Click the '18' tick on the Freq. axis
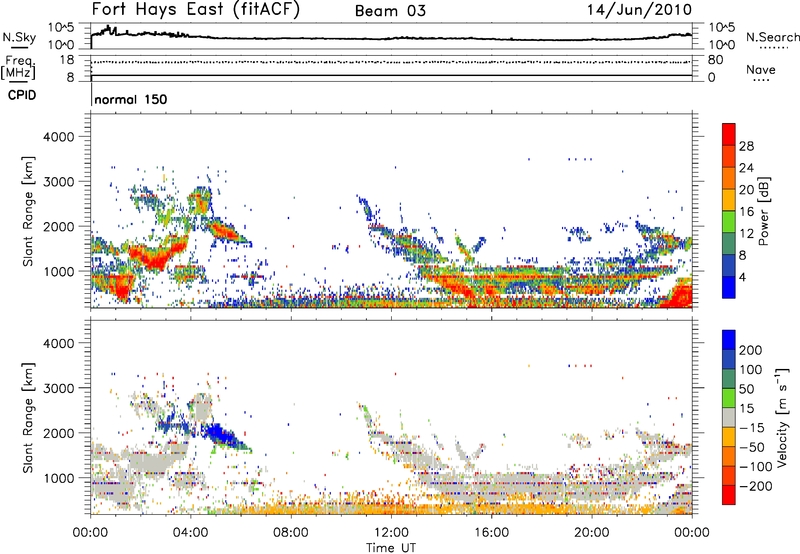800x554 pixels. pos(67,60)
